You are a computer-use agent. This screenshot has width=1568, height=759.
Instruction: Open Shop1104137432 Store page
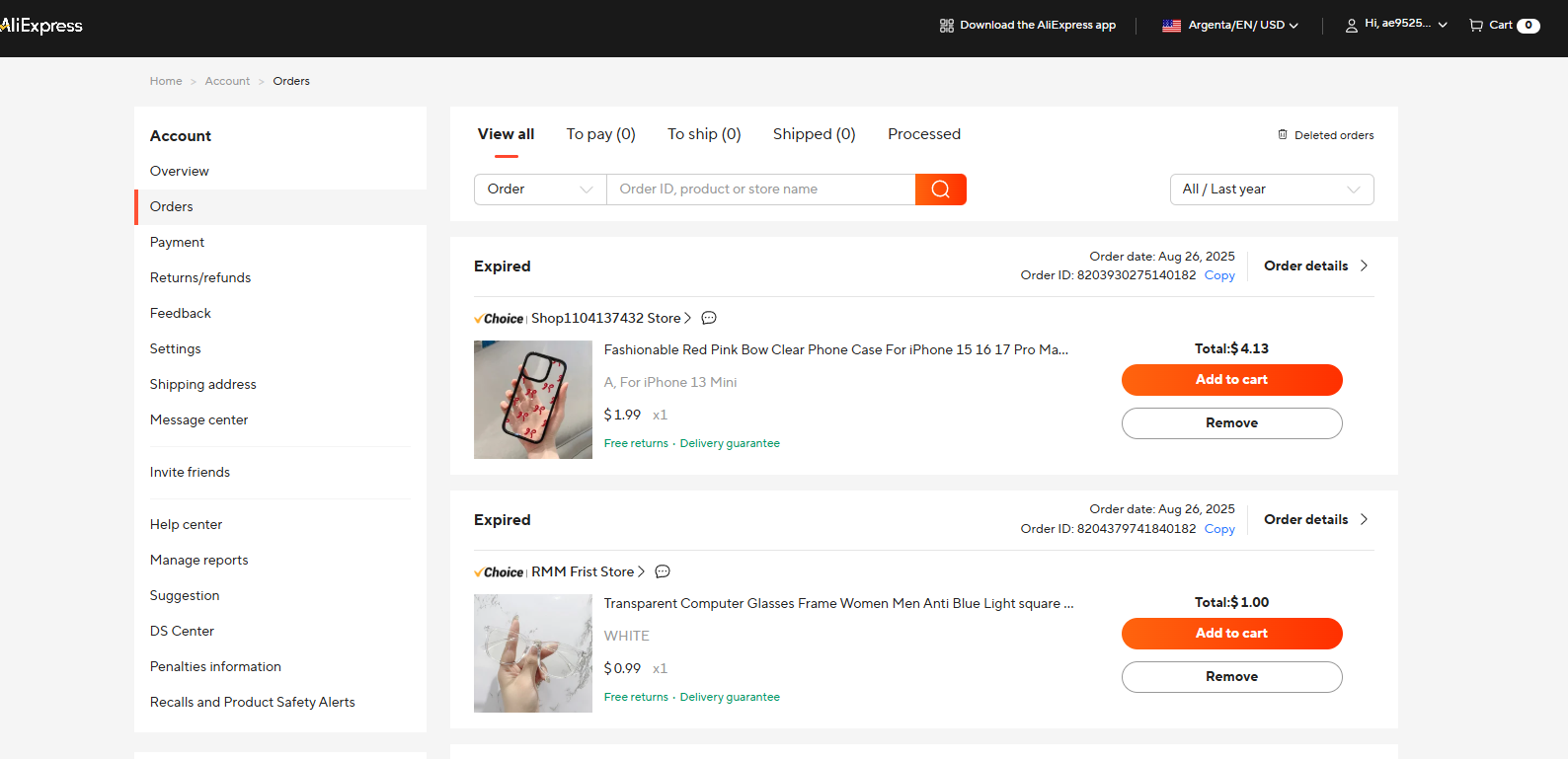[611, 318]
